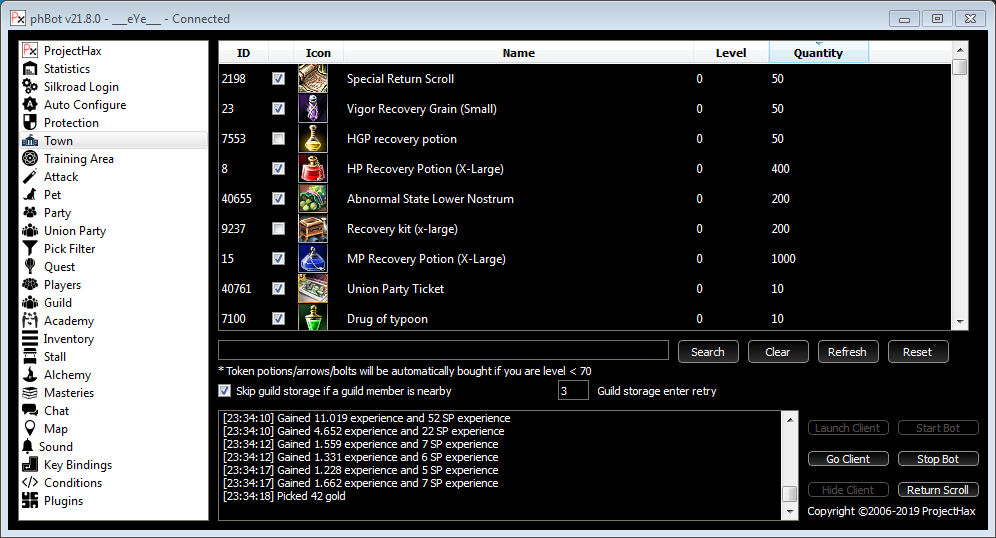Sort the list by Quantity column header

click(x=818, y=53)
